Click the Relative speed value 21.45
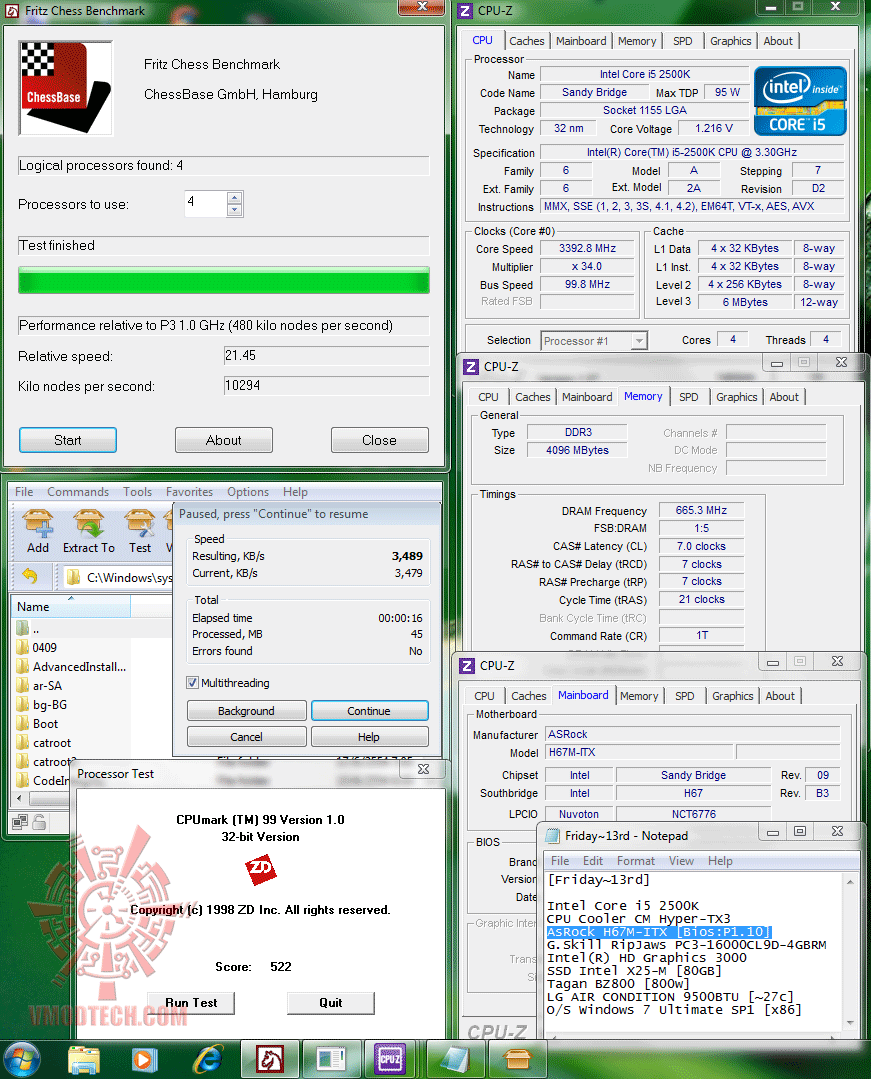871x1079 pixels. [x=326, y=356]
